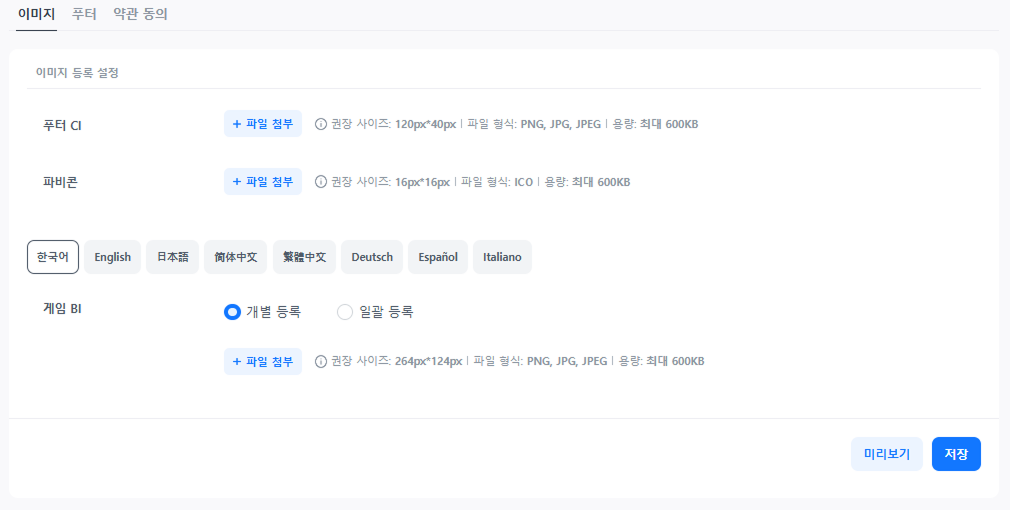Switch to the English language tab

pos(112,257)
